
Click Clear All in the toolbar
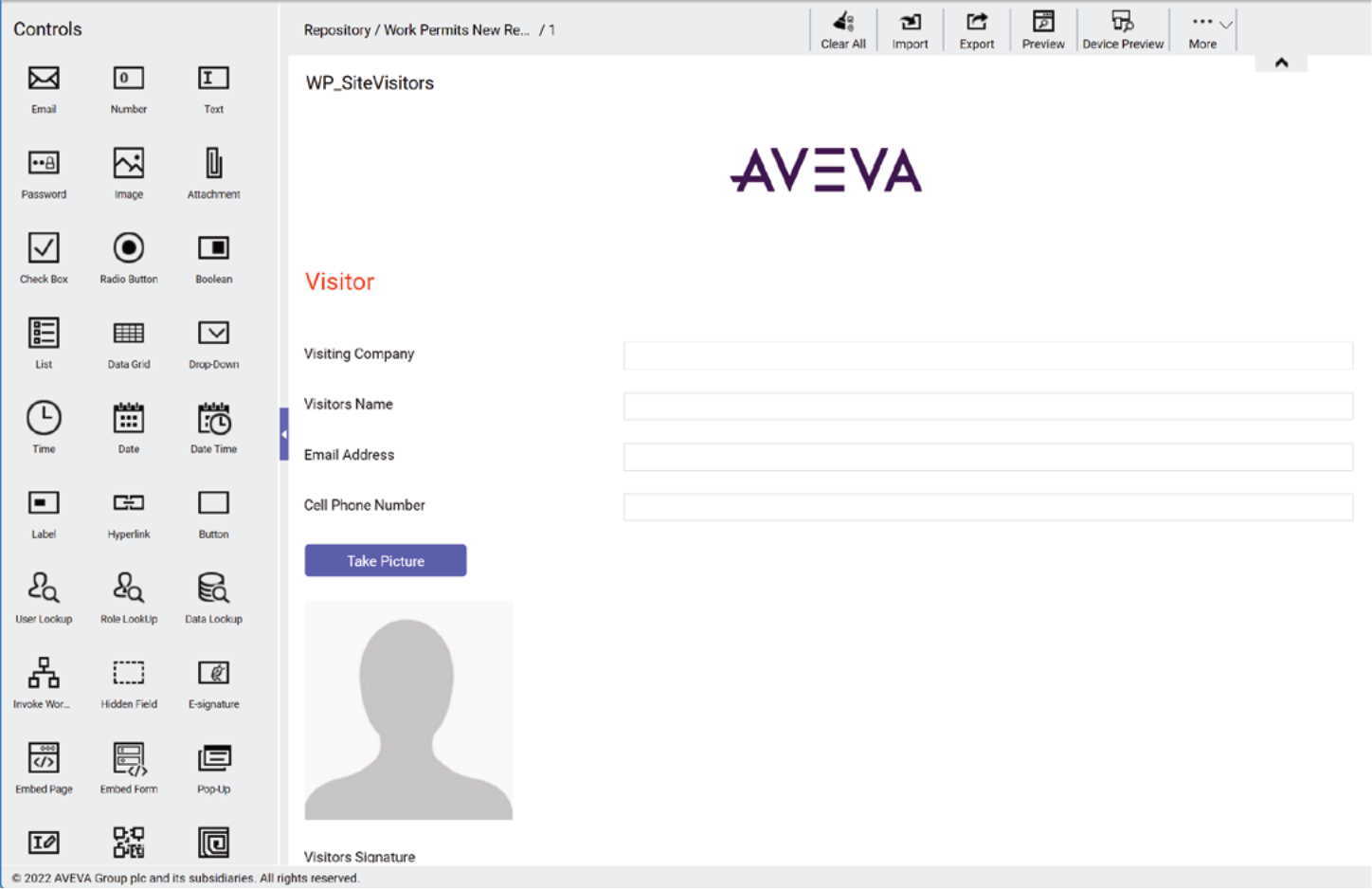pos(842,29)
